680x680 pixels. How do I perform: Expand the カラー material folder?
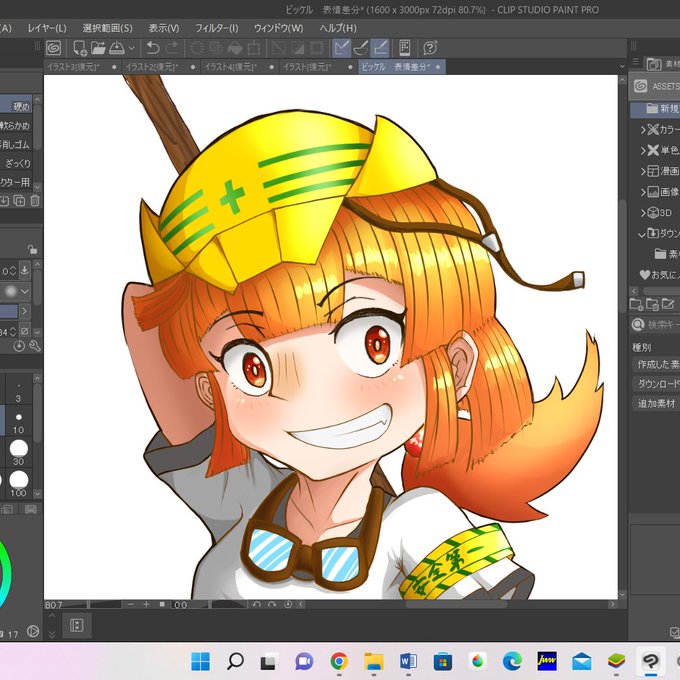point(643,129)
